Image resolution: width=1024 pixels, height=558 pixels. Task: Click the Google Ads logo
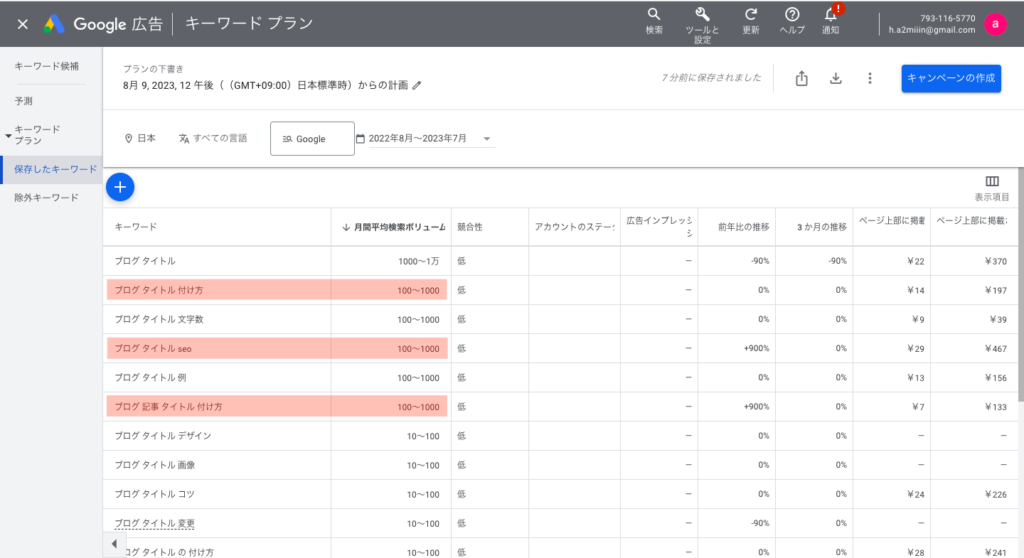[54, 24]
